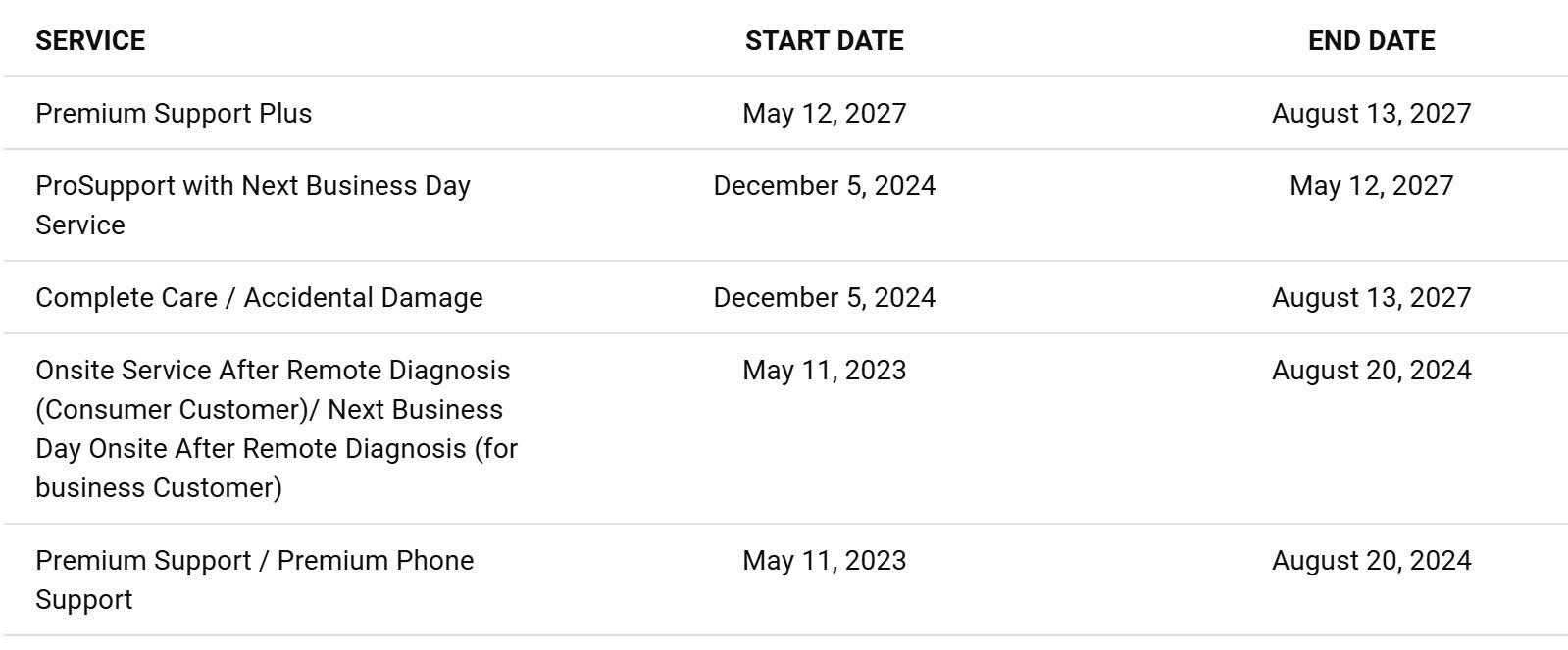
Task: Click the SERVICE column header
Action: (90, 40)
